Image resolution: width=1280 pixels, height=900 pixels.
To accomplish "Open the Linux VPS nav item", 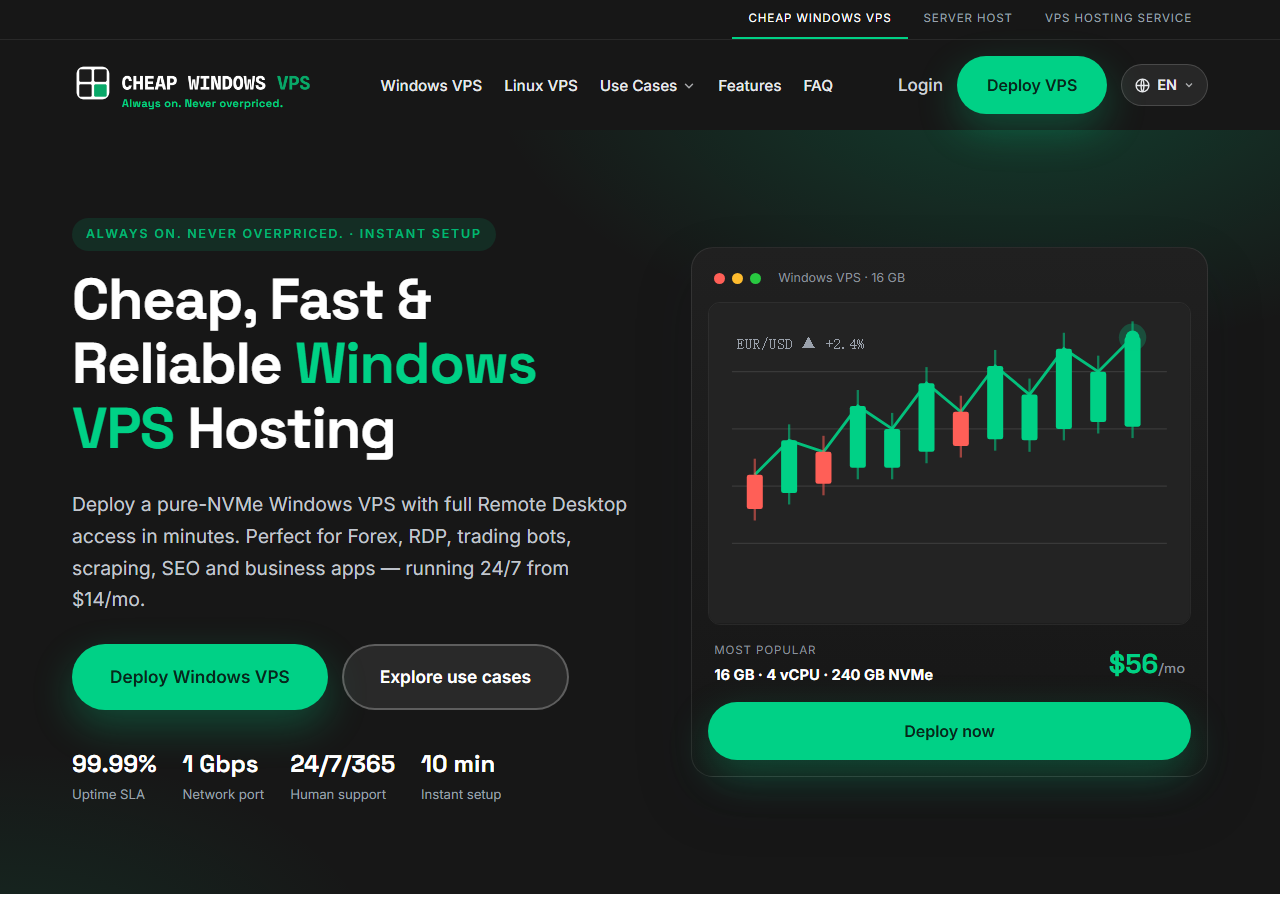I will pos(541,86).
